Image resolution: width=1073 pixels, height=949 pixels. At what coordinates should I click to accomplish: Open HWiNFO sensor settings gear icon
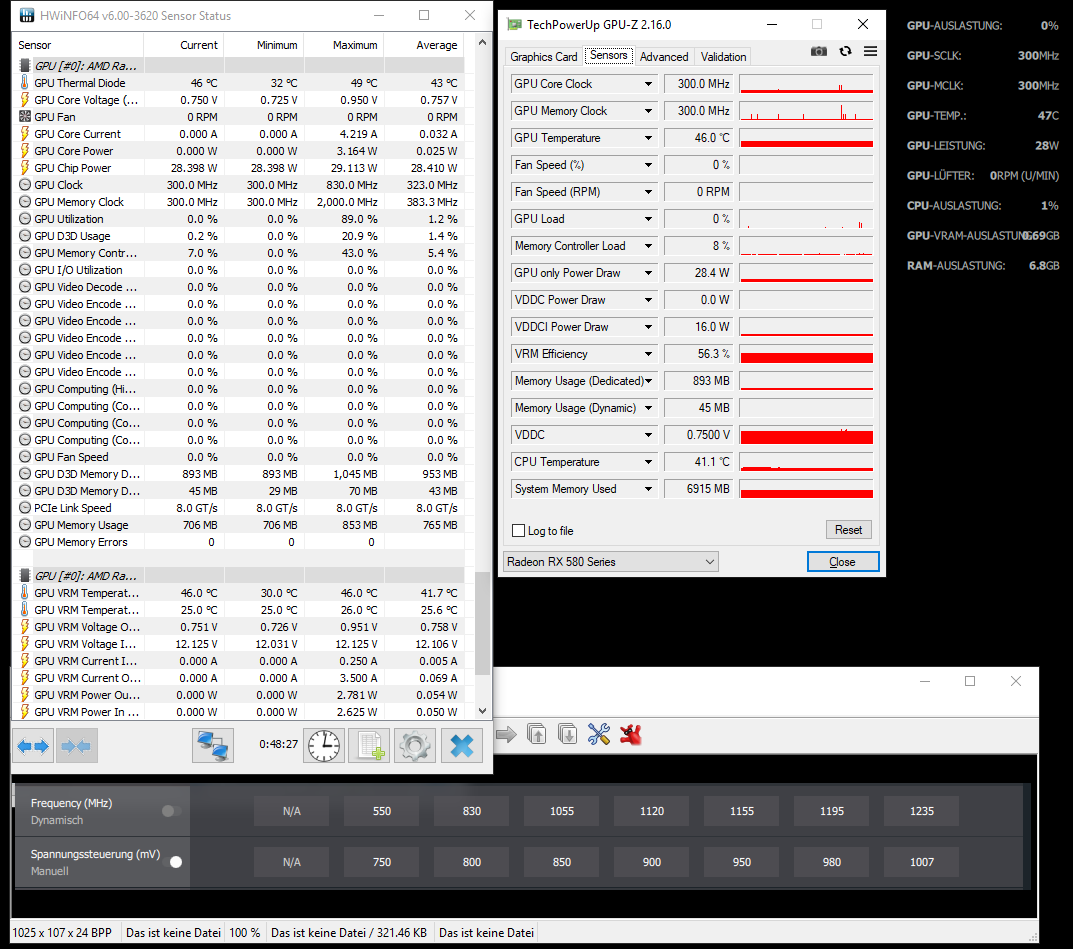pos(415,746)
